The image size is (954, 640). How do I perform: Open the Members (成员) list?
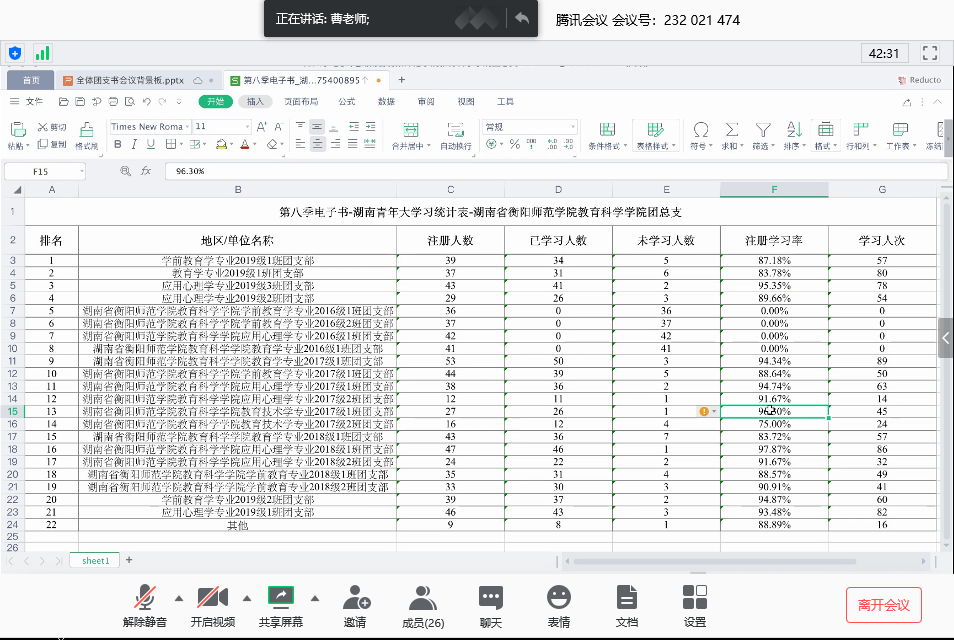[x=422, y=606]
